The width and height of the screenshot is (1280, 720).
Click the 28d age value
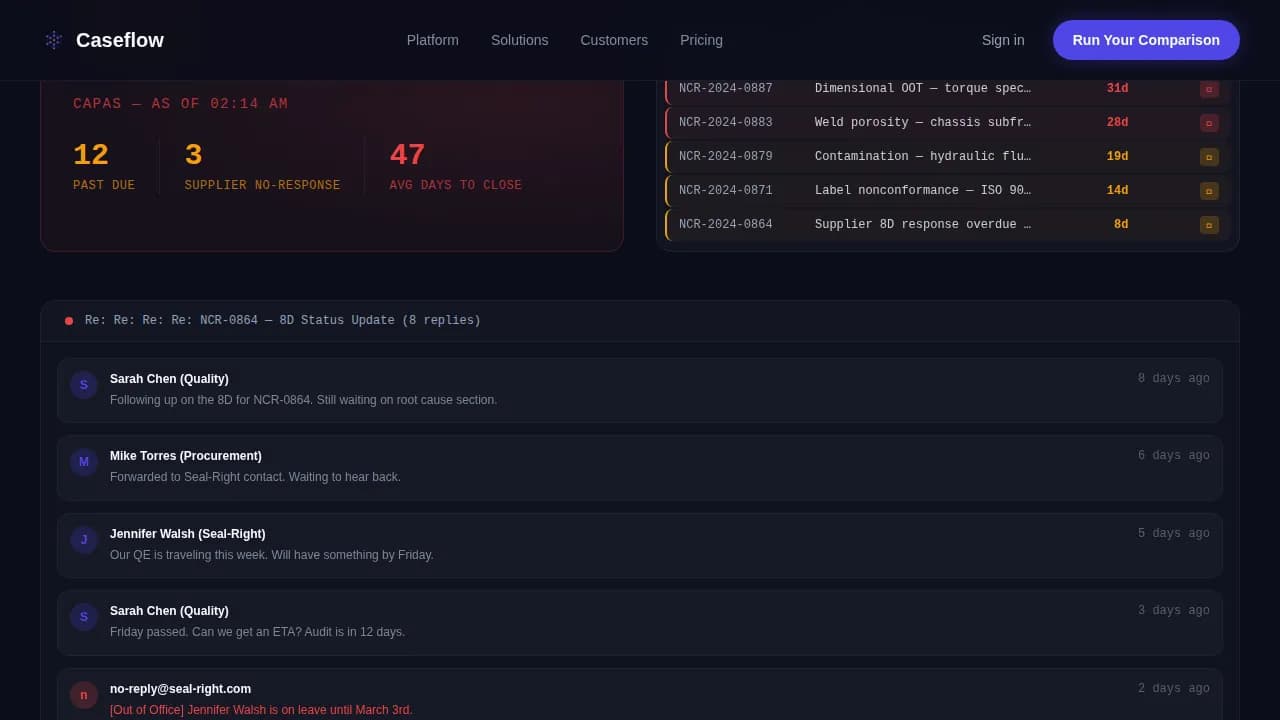1117,122
